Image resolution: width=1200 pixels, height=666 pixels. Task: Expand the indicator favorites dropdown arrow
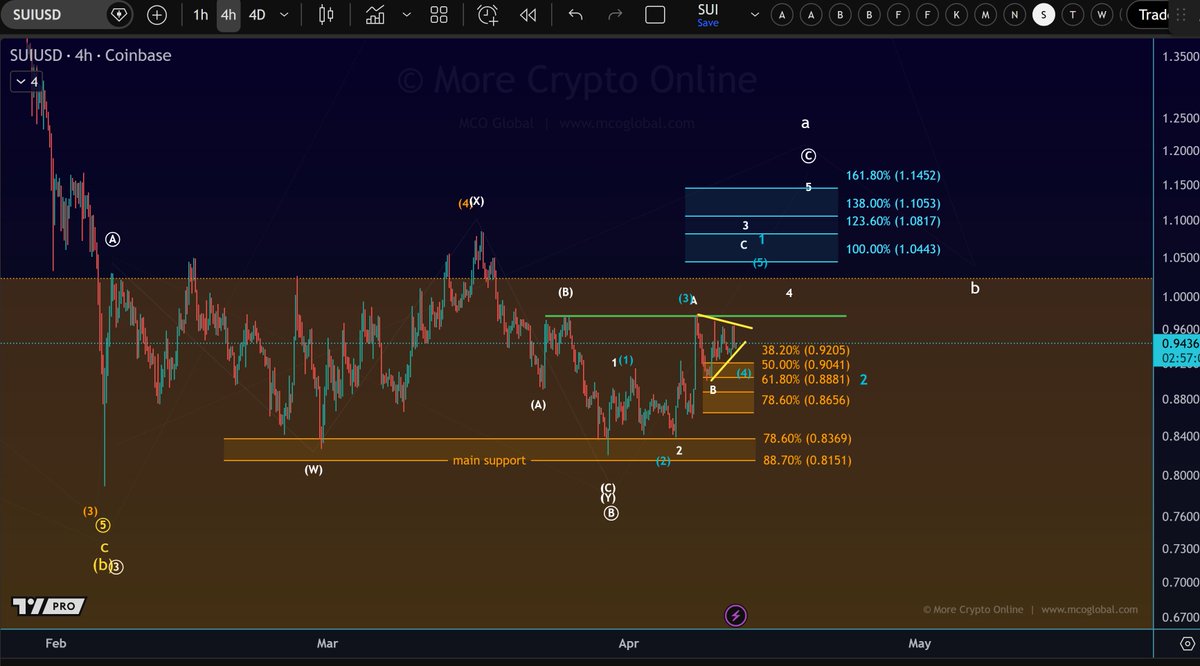[x=405, y=15]
